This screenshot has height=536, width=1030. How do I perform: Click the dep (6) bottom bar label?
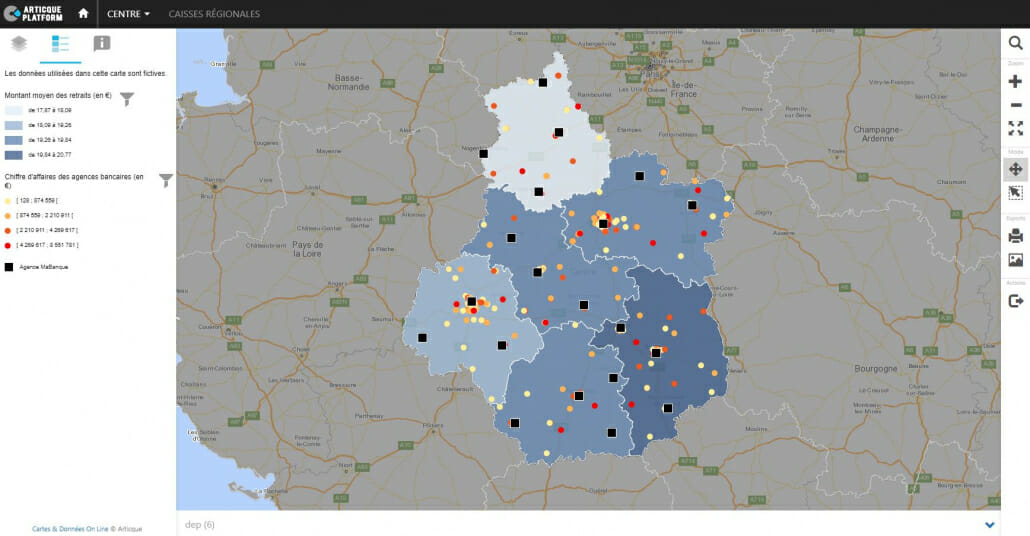tap(200, 525)
